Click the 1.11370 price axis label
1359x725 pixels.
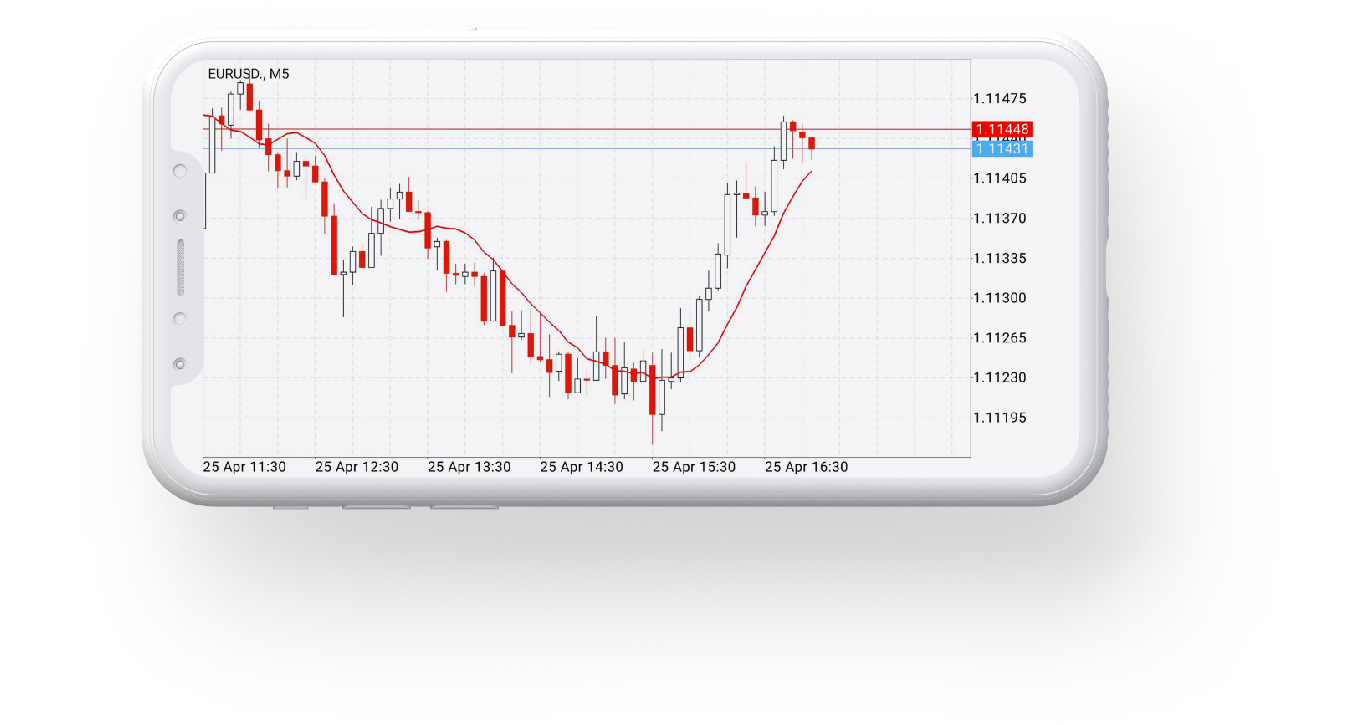1000,218
